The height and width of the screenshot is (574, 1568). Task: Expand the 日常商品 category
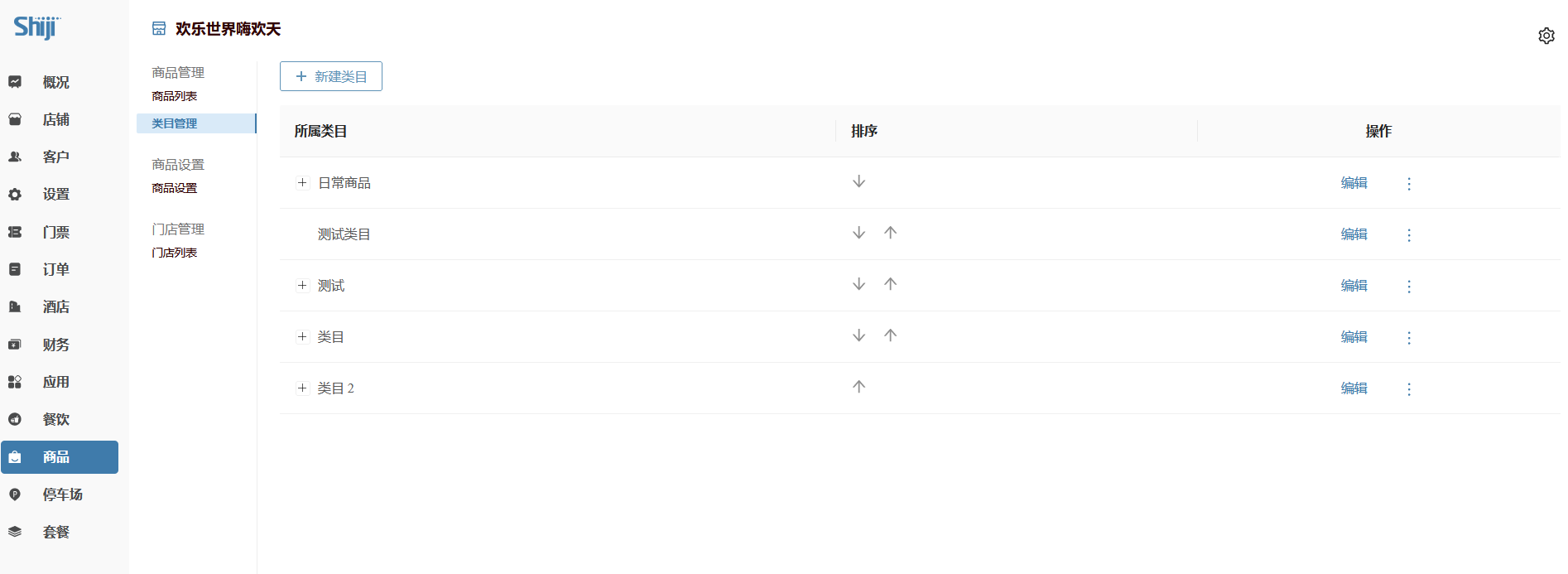coord(302,183)
